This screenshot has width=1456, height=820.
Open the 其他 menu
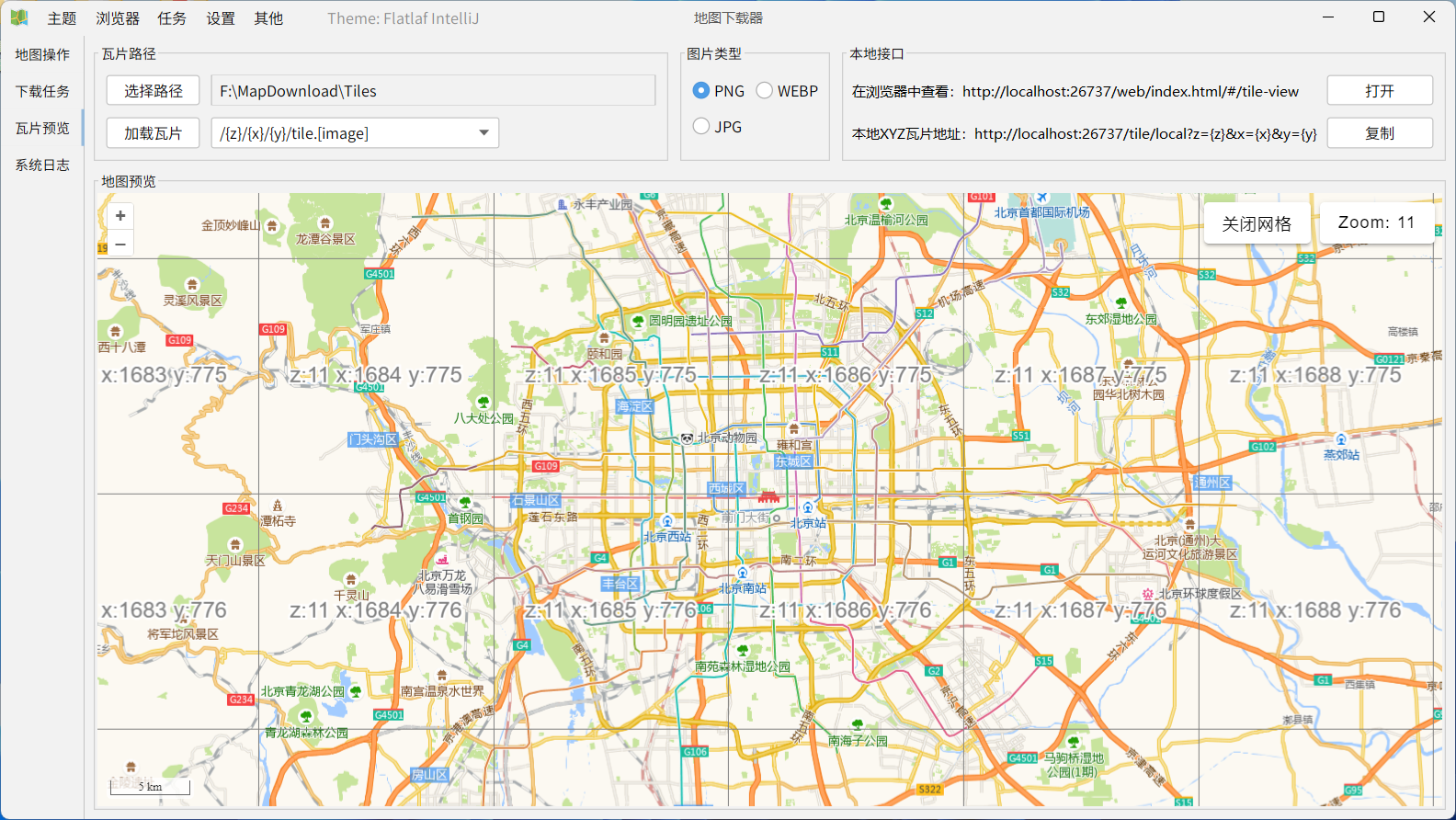pos(268,18)
